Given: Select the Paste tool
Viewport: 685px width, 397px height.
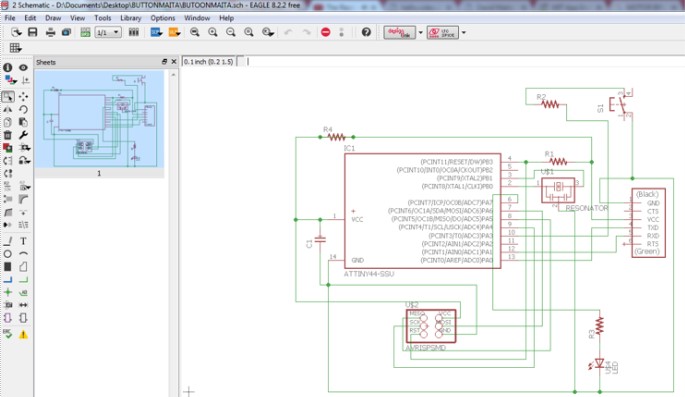Looking at the screenshot, I should 24,122.
